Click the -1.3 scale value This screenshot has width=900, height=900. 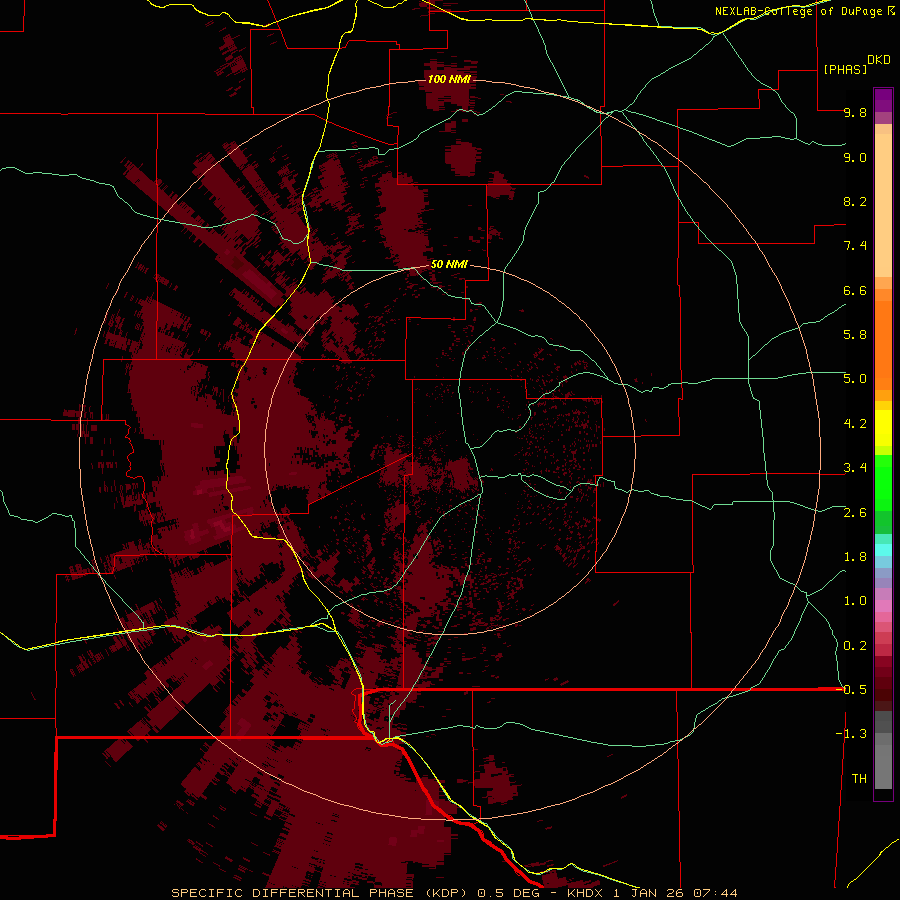(x=851, y=734)
